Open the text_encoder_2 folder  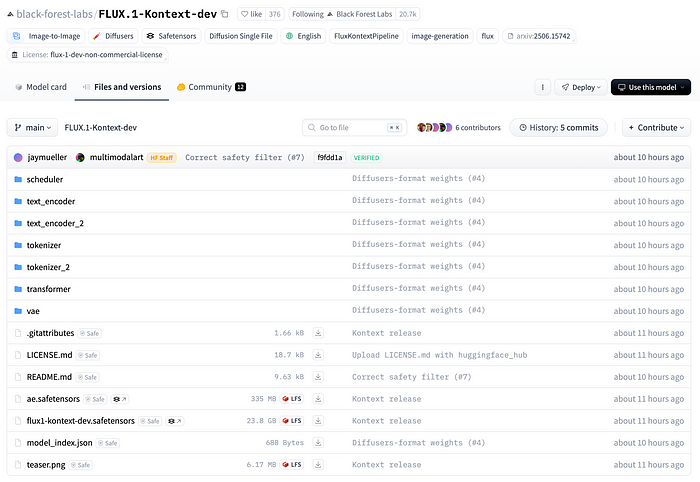click(55, 223)
